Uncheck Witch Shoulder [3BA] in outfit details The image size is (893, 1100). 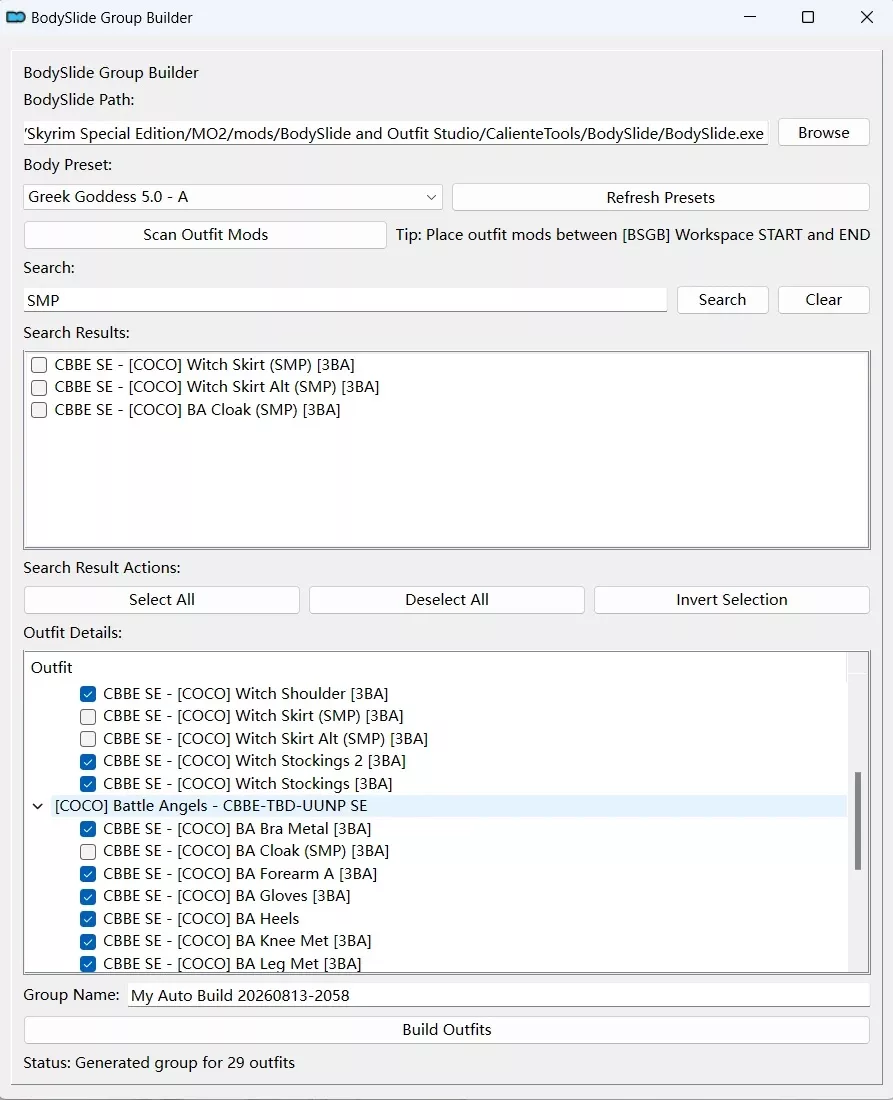tap(88, 694)
